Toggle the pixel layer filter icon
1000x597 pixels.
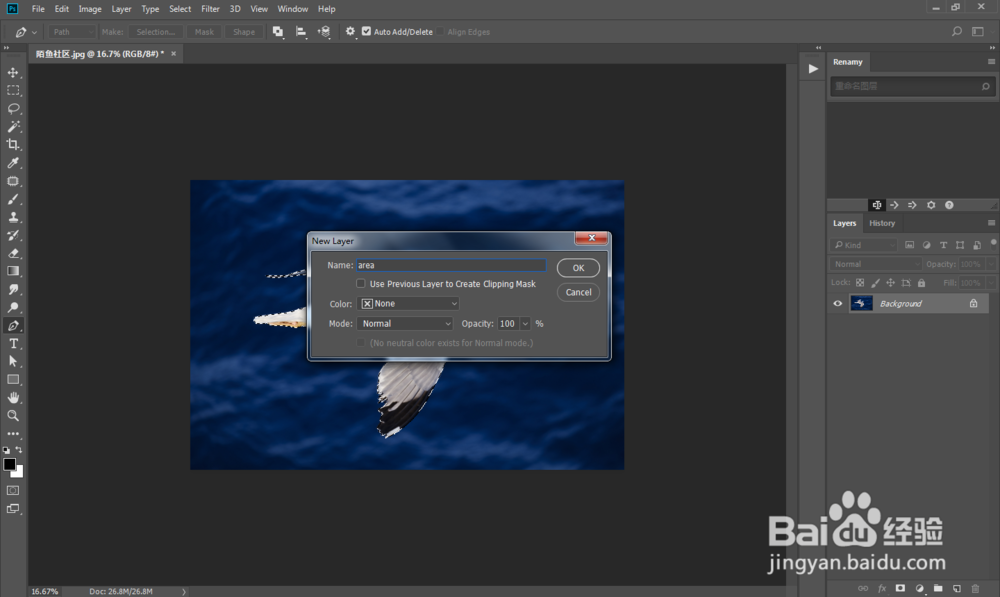pos(909,245)
